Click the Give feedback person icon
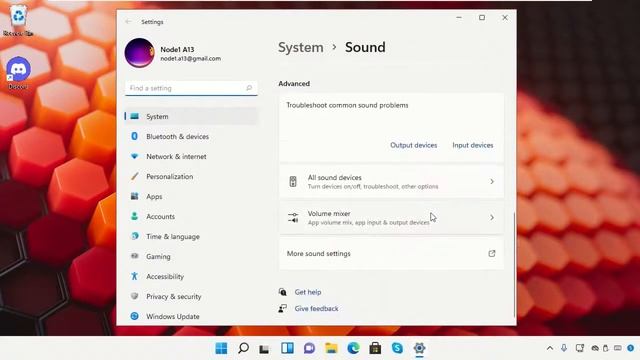Viewport: 640px width, 360px height. [282, 309]
